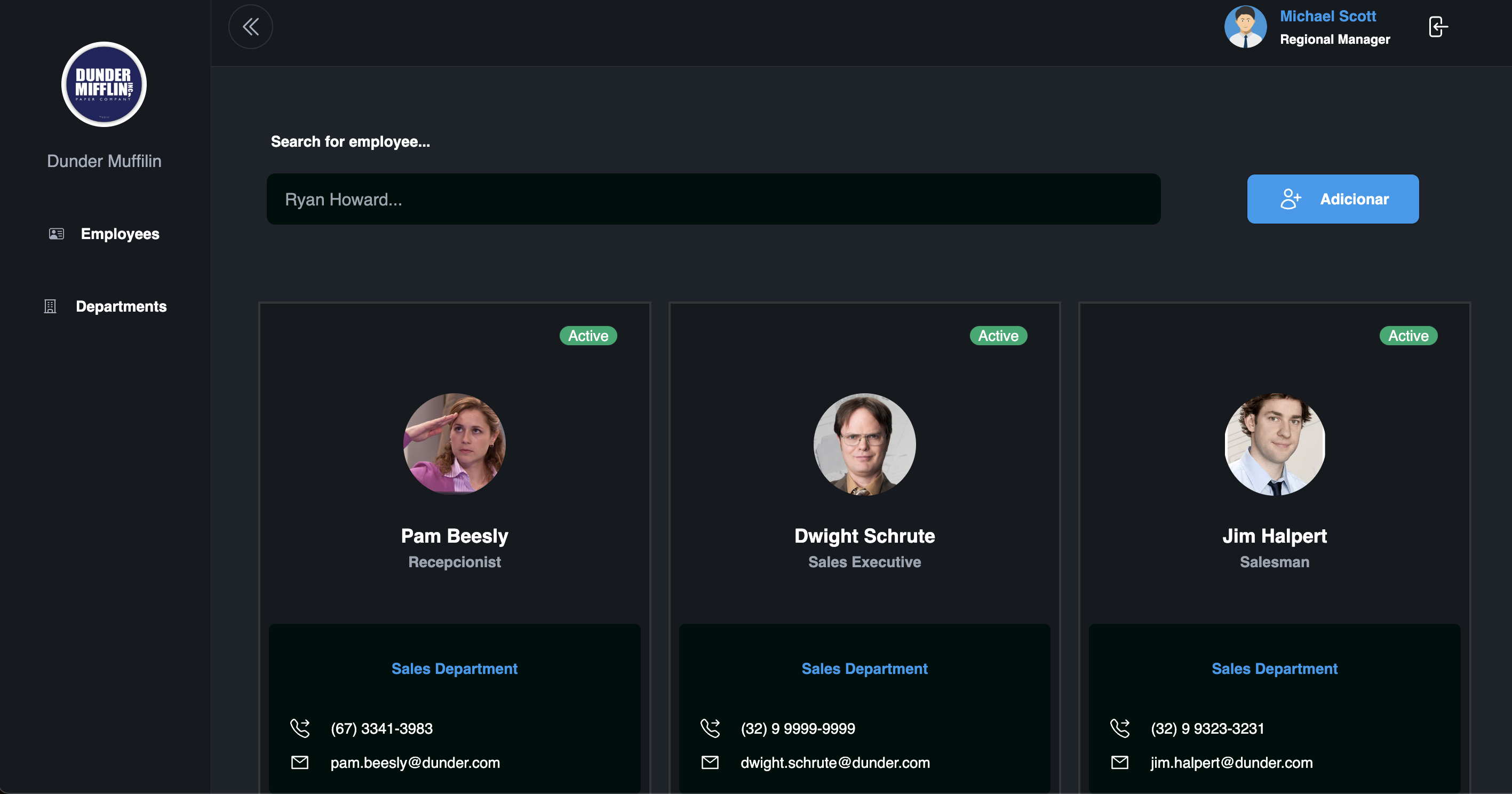
Task: Click jim.halpert@dunder.com email
Action: (1231, 763)
